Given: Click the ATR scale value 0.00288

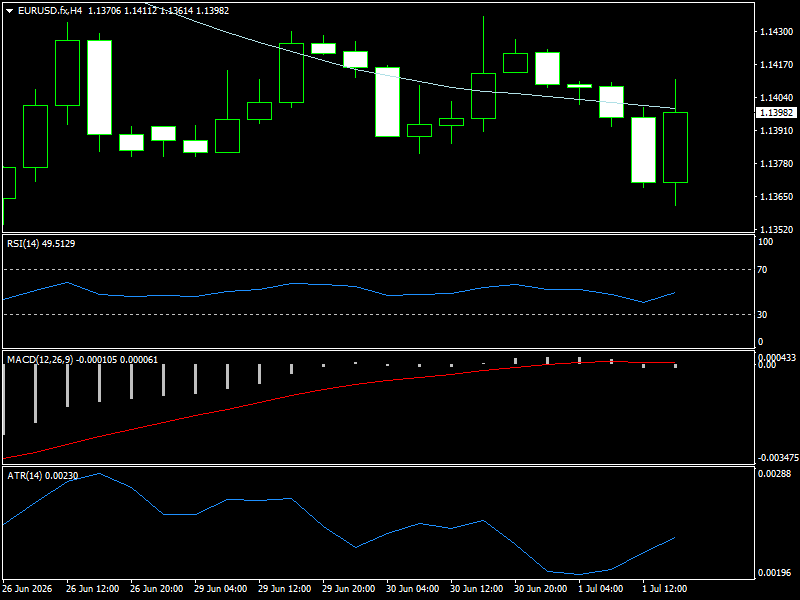Looking at the screenshot, I should pos(774,474).
